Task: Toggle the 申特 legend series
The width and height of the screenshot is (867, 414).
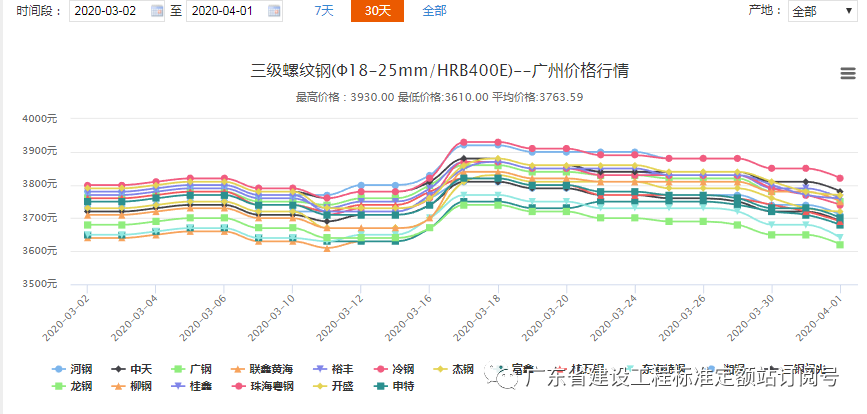Action: 393,386
